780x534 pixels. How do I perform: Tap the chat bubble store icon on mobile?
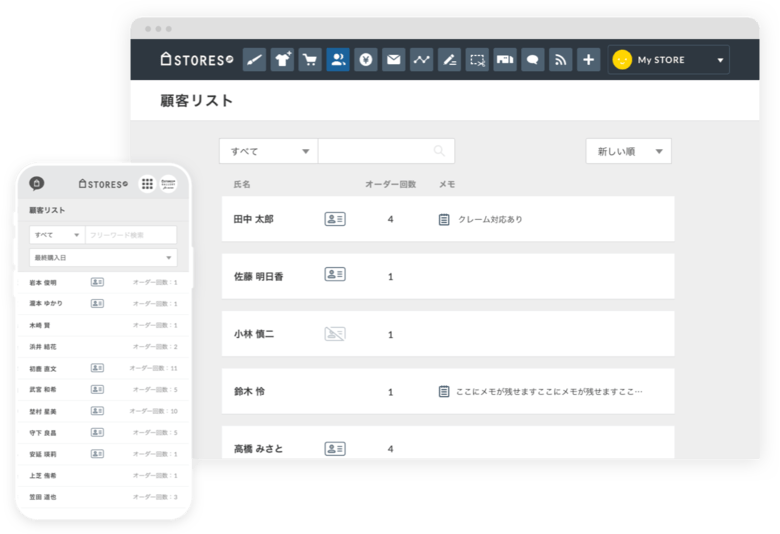[x=36, y=184]
